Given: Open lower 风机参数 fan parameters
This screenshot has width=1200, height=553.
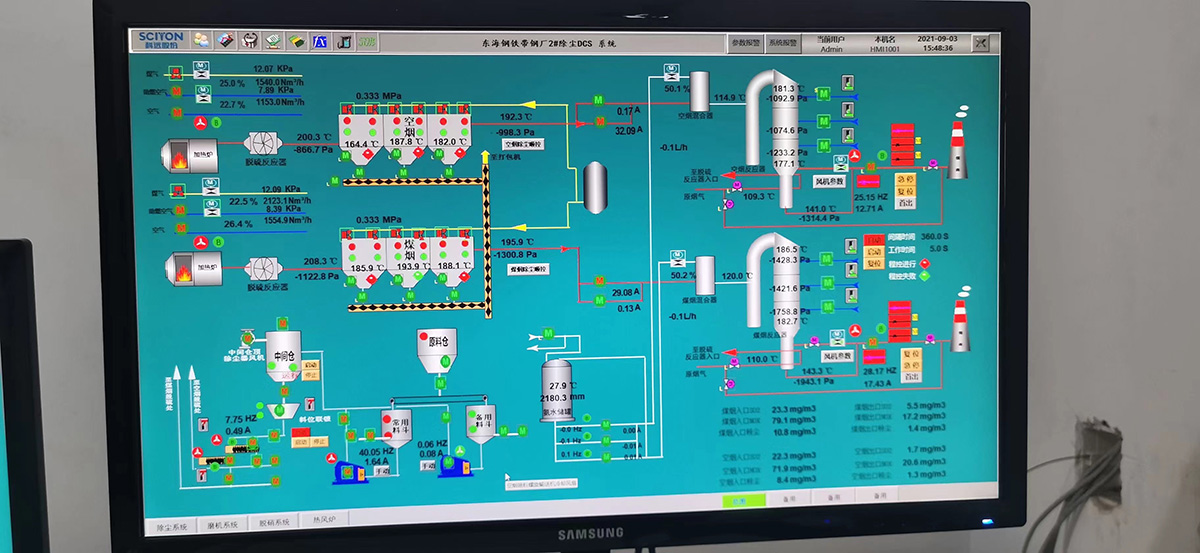Looking at the screenshot, I should coord(836,356).
